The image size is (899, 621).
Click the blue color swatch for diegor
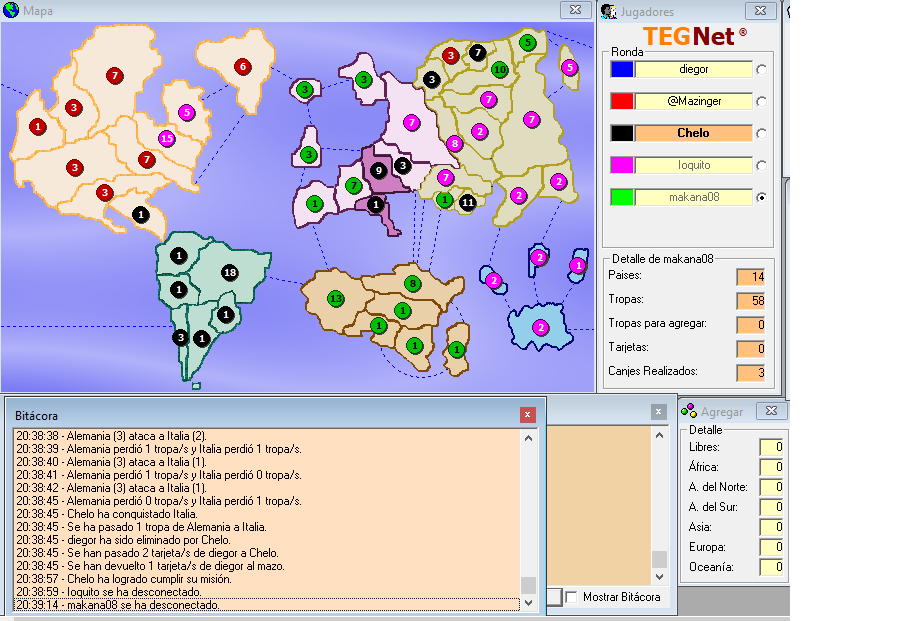pos(622,69)
